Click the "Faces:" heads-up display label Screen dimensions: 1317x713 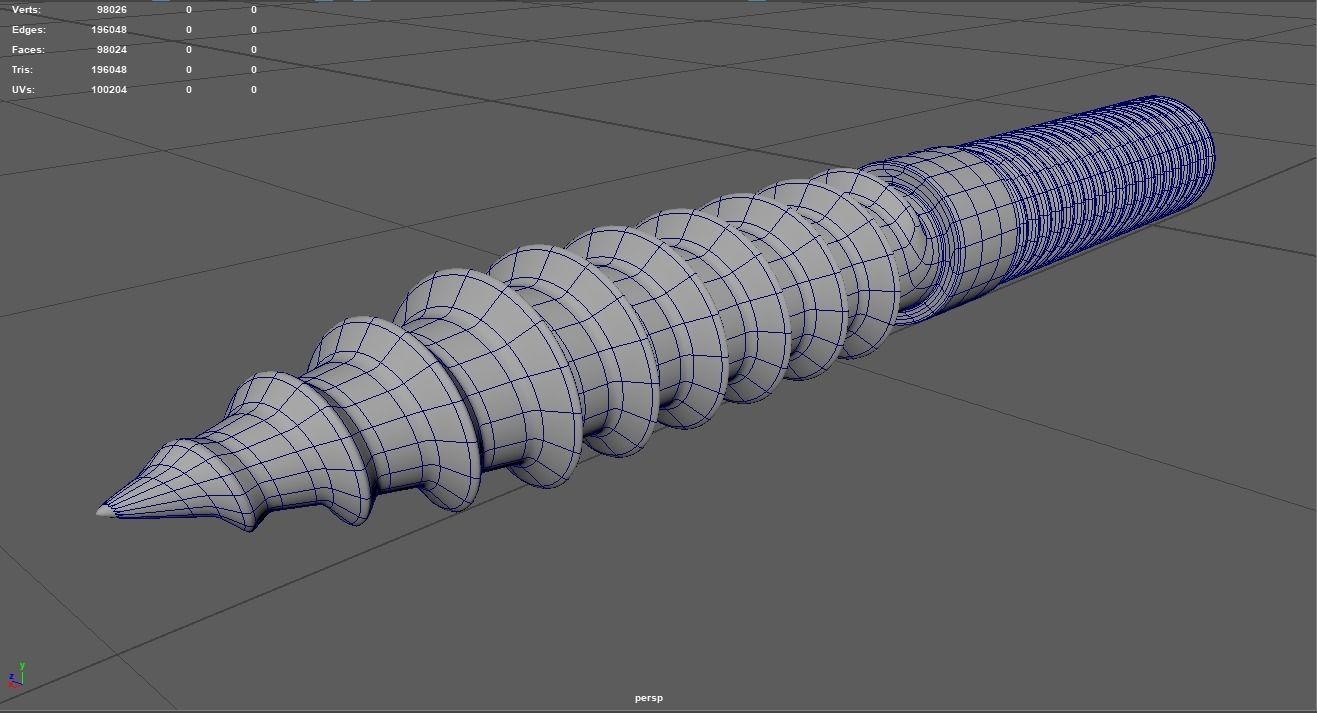coord(28,49)
